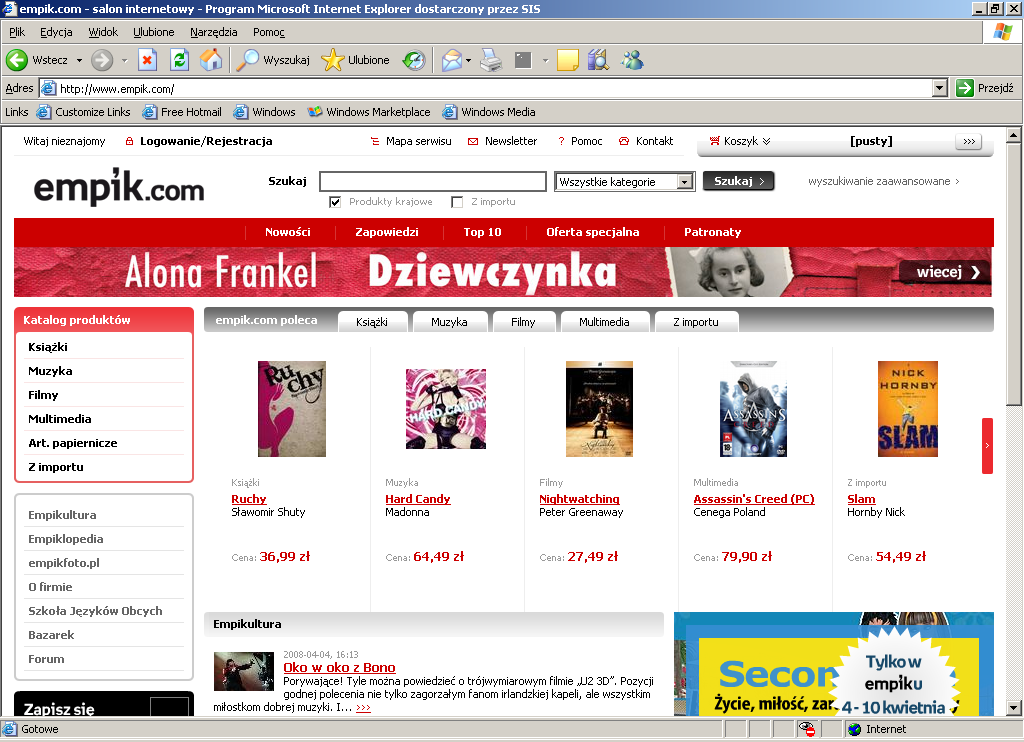1024x742 pixels.
Task: Open the History toolbar icon
Action: click(x=413, y=60)
